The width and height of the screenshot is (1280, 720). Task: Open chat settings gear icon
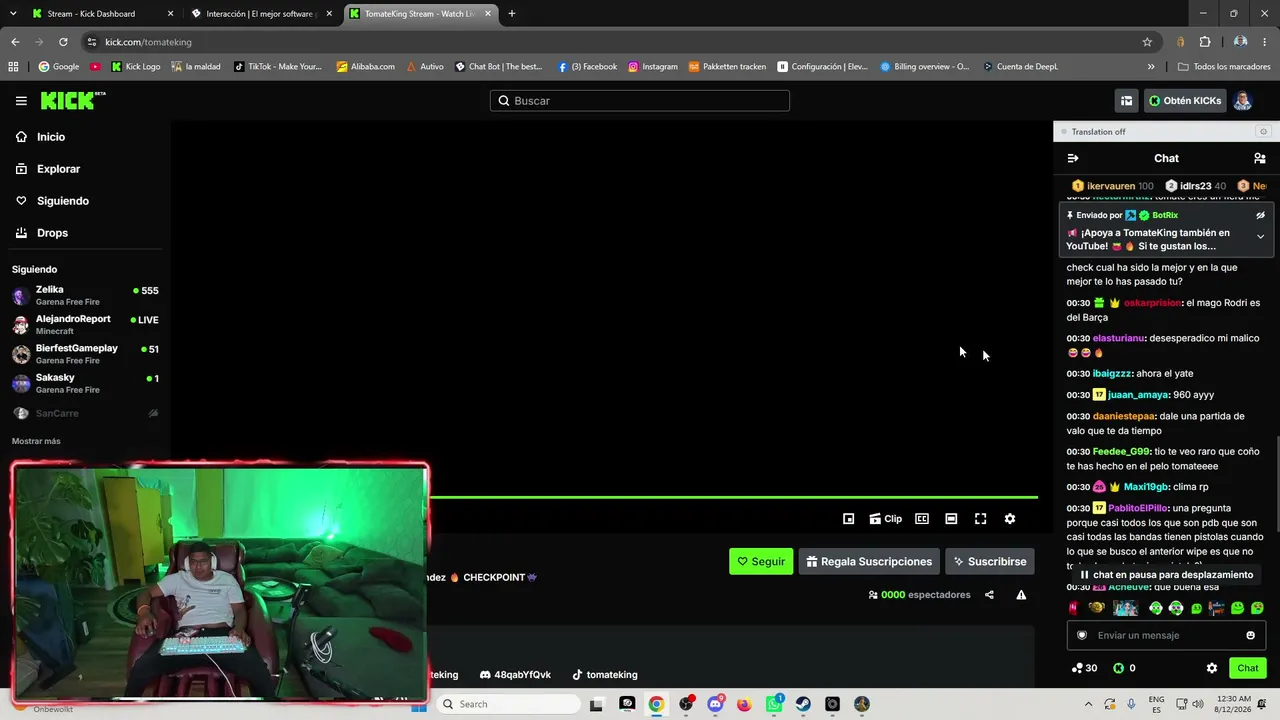pos(1212,668)
